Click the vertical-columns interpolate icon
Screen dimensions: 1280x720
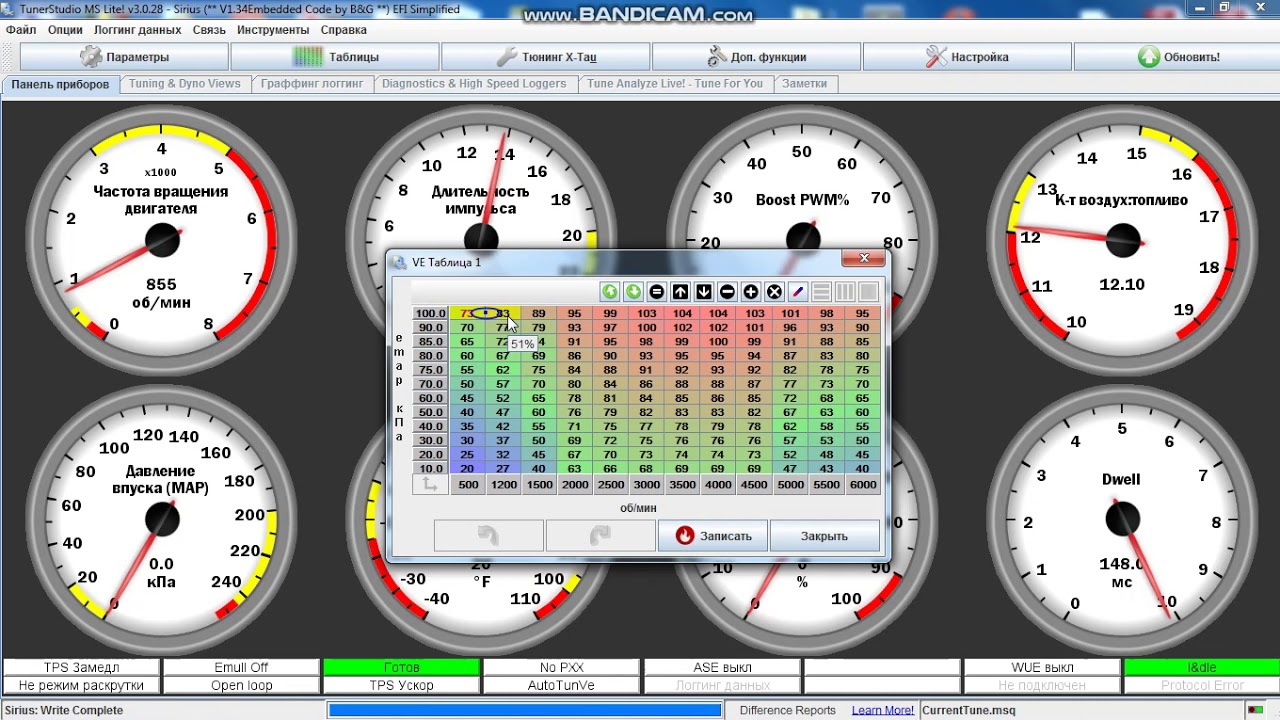(845, 292)
